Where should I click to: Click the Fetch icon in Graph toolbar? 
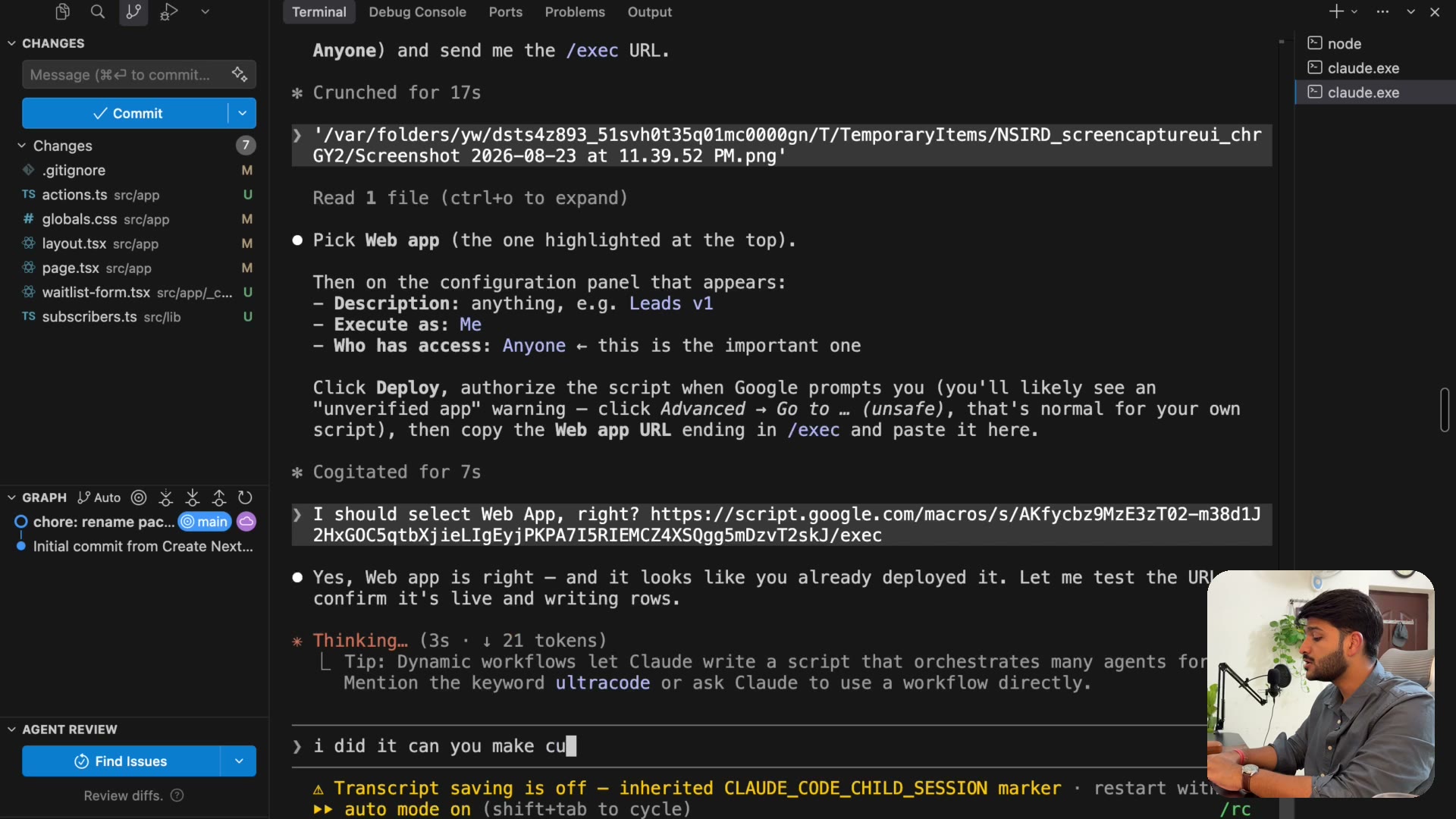tap(166, 497)
